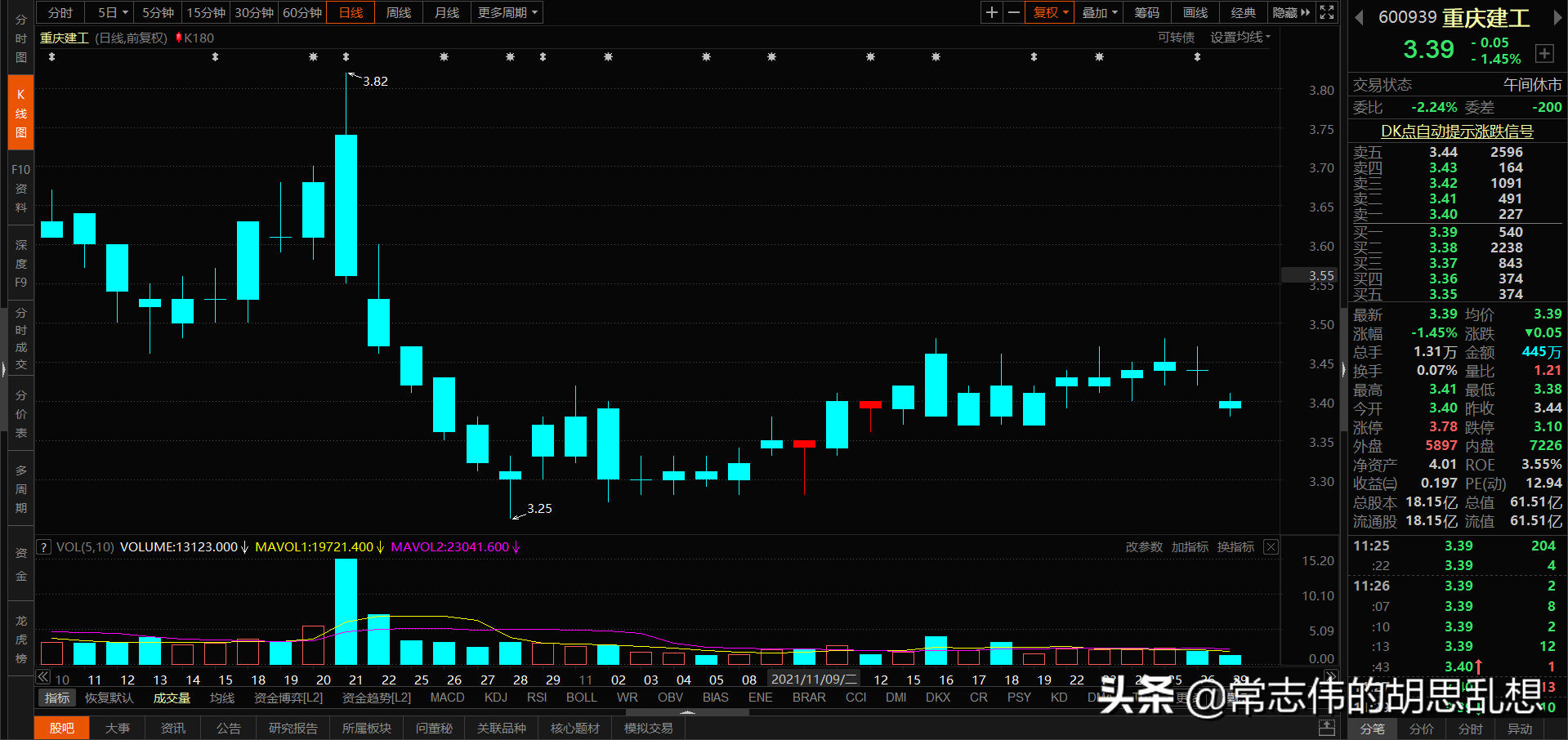Zoom in the K-line chart with plus

click(x=991, y=12)
